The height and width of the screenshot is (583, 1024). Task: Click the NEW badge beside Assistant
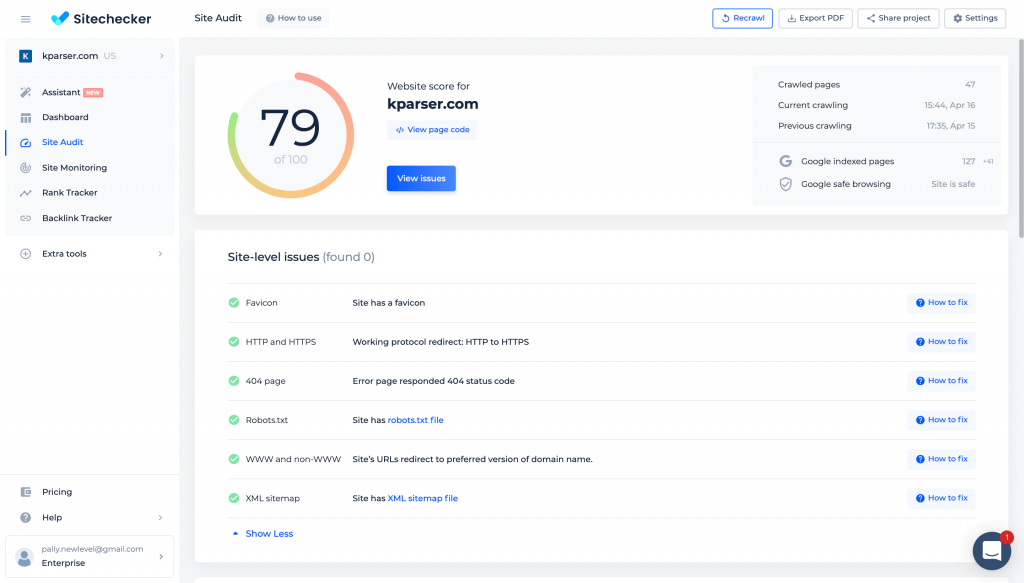[93, 93]
